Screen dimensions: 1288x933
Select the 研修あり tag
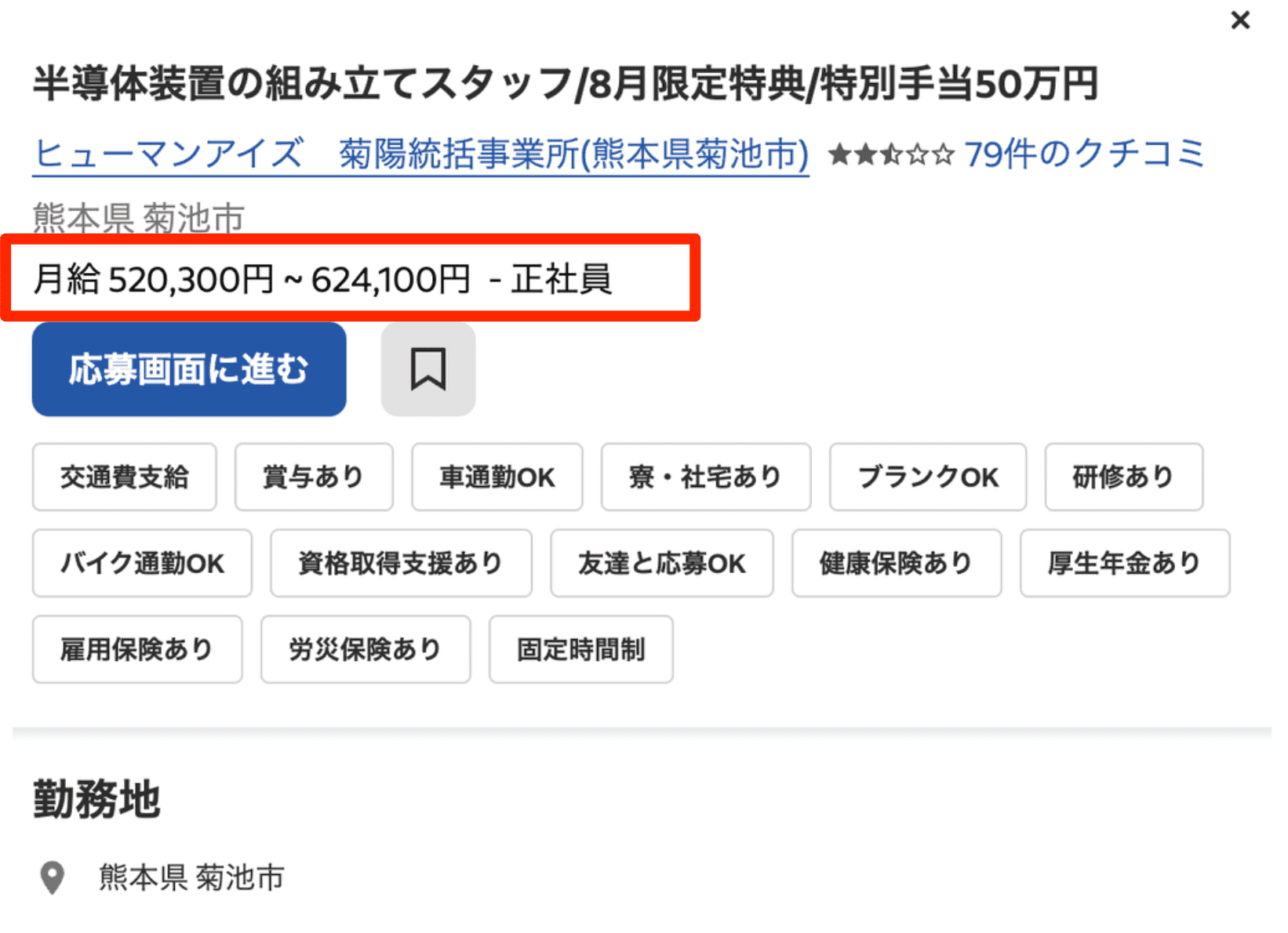click(1123, 477)
